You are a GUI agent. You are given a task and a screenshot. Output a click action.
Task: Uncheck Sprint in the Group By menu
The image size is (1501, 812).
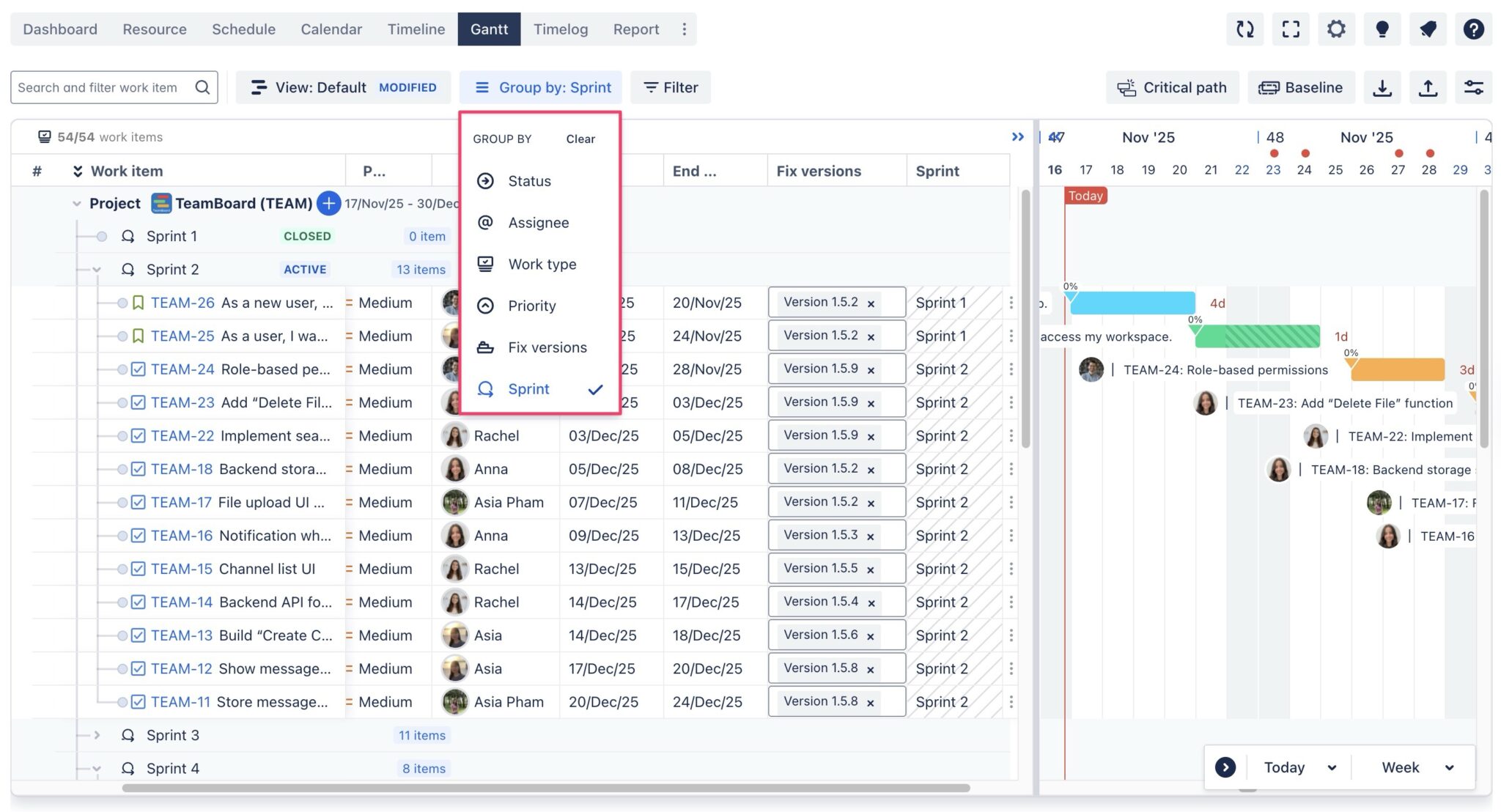tap(528, 389)
